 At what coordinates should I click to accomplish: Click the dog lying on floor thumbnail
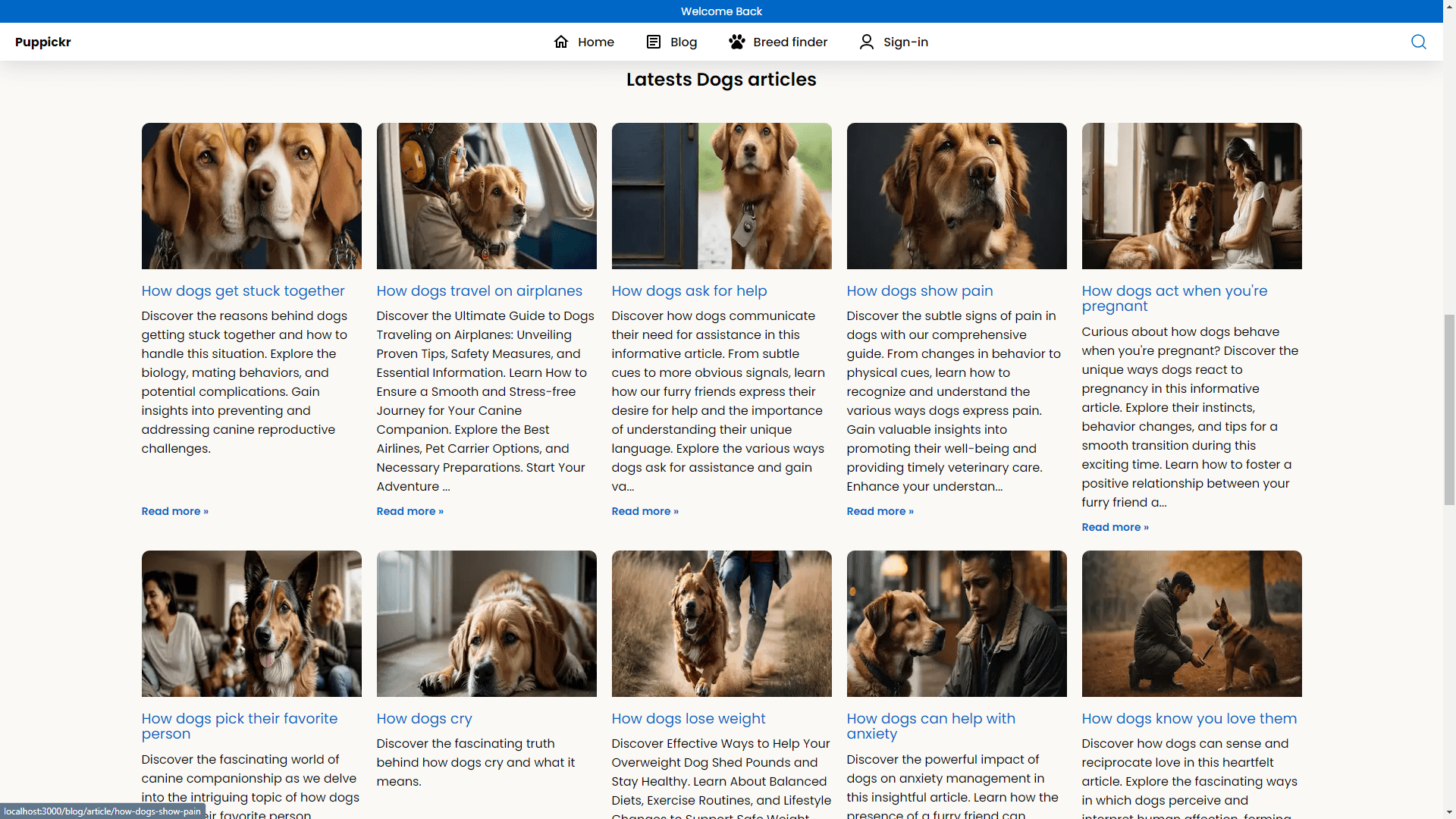point(486,623)
